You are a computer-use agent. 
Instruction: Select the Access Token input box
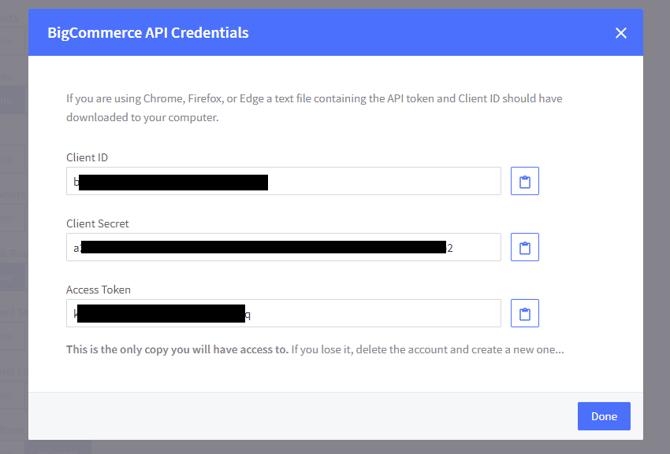[x=380, y=313]
